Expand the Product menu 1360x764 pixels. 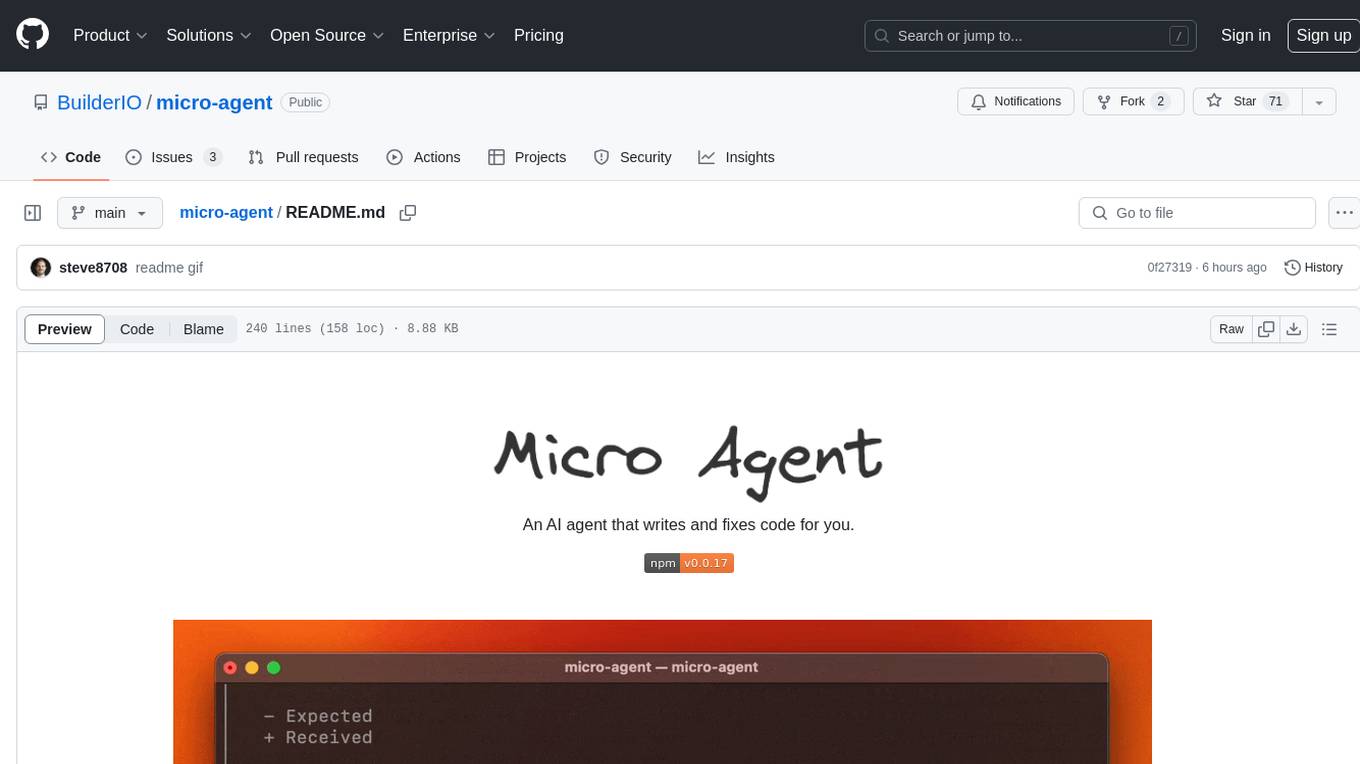(x=110, y=35)
